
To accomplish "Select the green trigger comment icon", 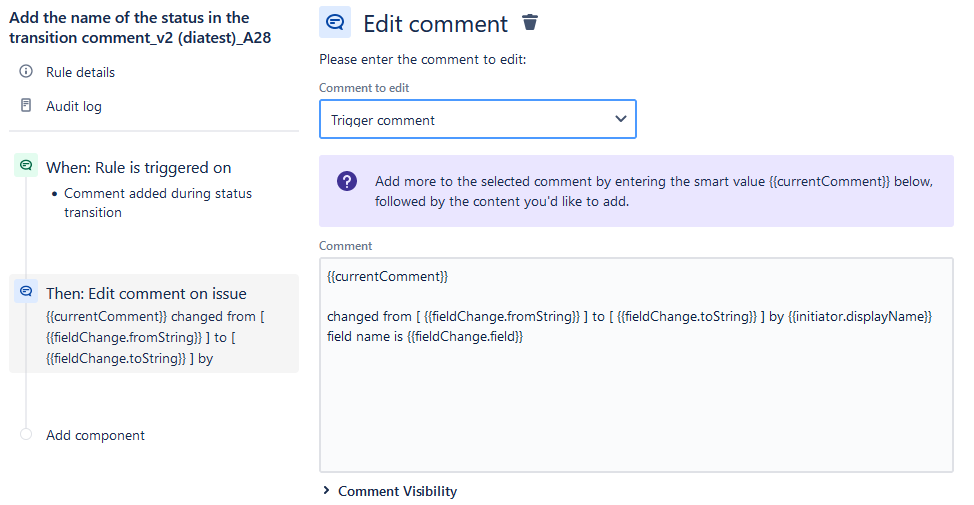I will click(x=26, y=166).
